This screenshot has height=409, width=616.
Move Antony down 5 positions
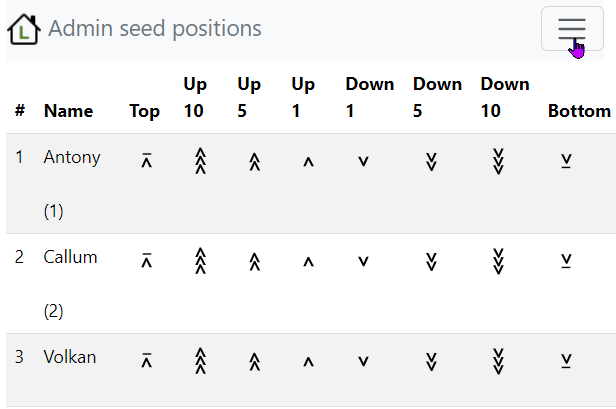coord(431,161)
